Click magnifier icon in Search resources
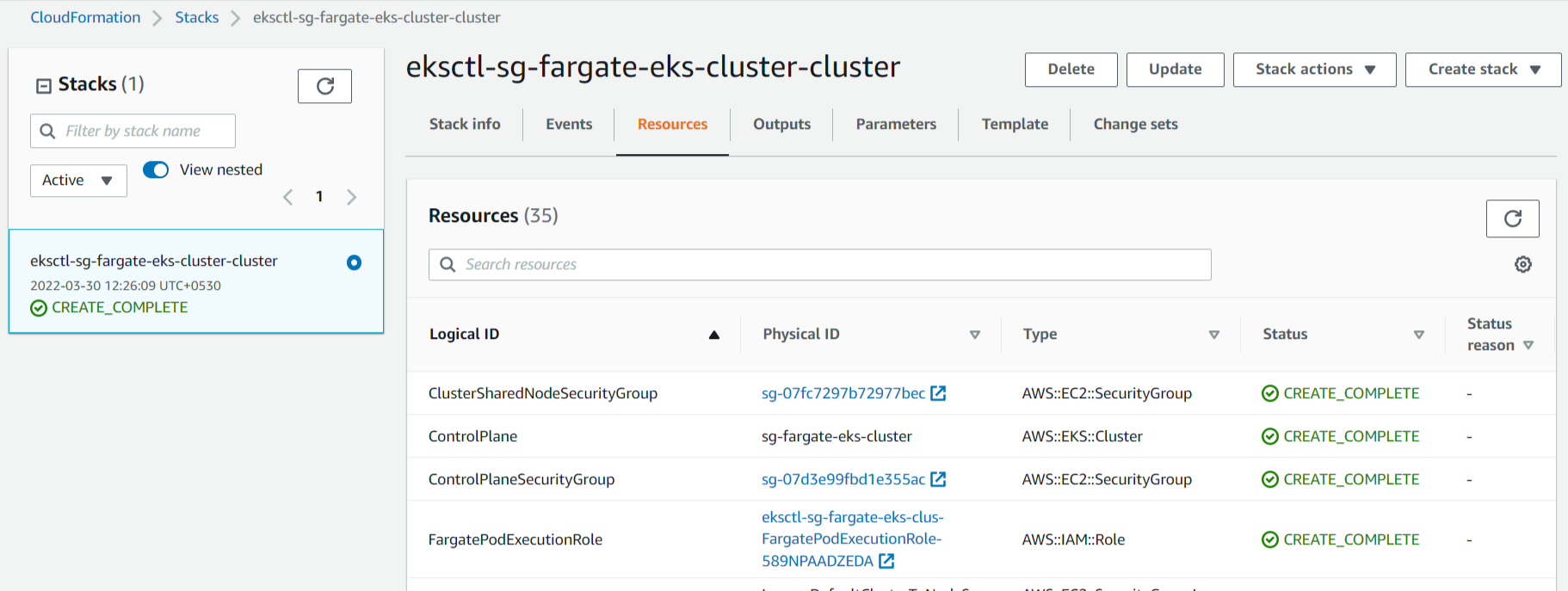1568x591 pixels. (x=448, y=264)
